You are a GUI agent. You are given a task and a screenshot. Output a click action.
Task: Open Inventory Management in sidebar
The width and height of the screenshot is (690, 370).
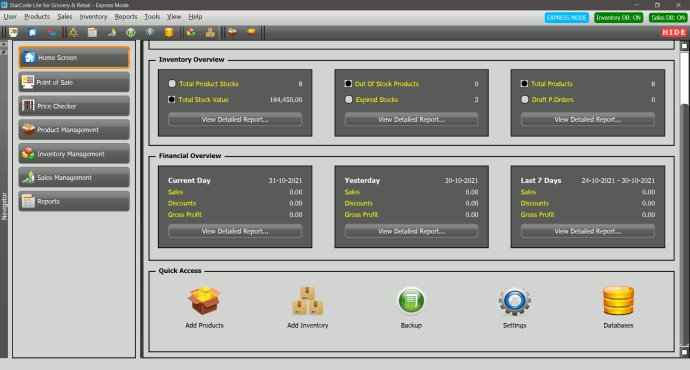(74, 154)
